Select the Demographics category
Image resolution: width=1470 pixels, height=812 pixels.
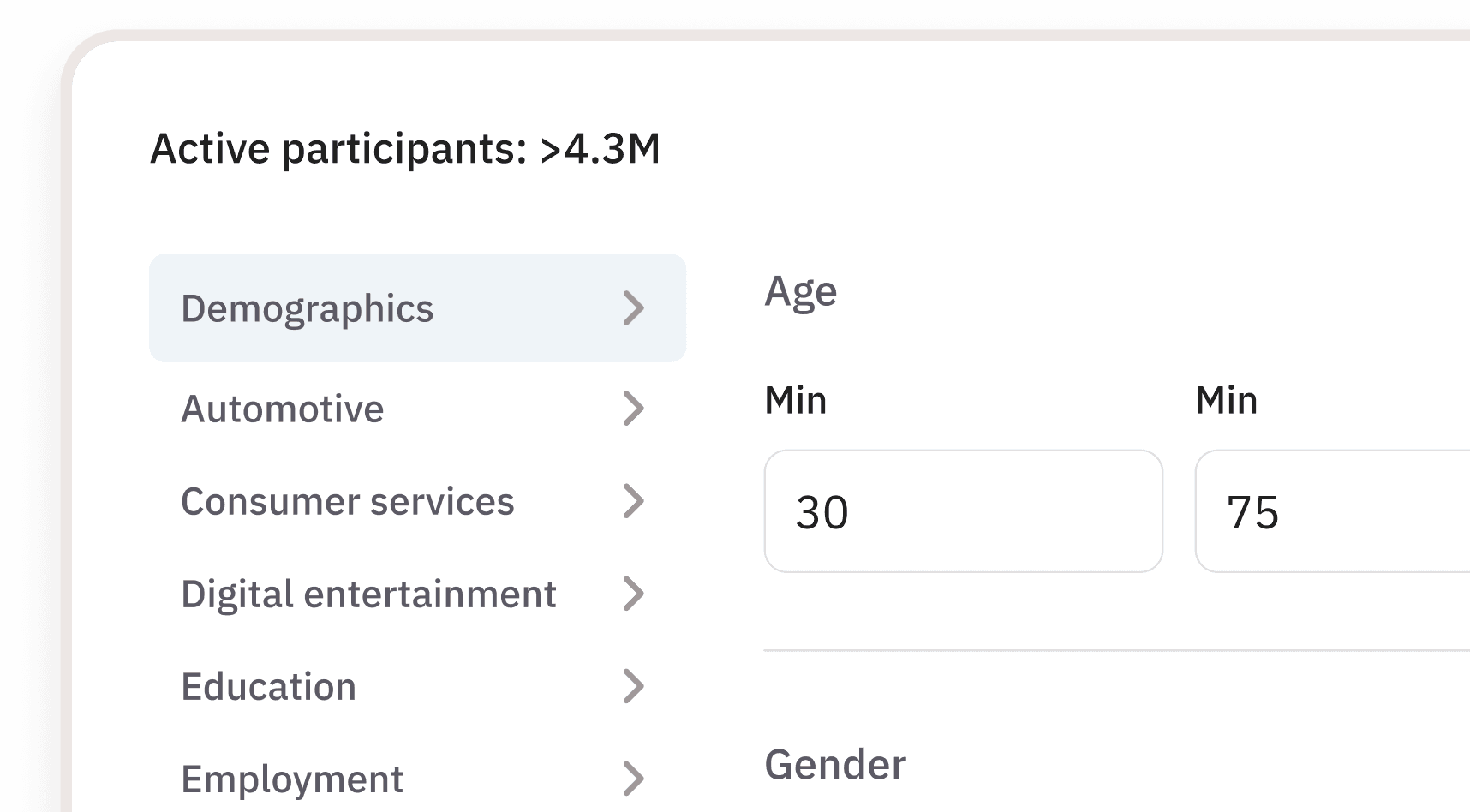[x=417, y=307]
